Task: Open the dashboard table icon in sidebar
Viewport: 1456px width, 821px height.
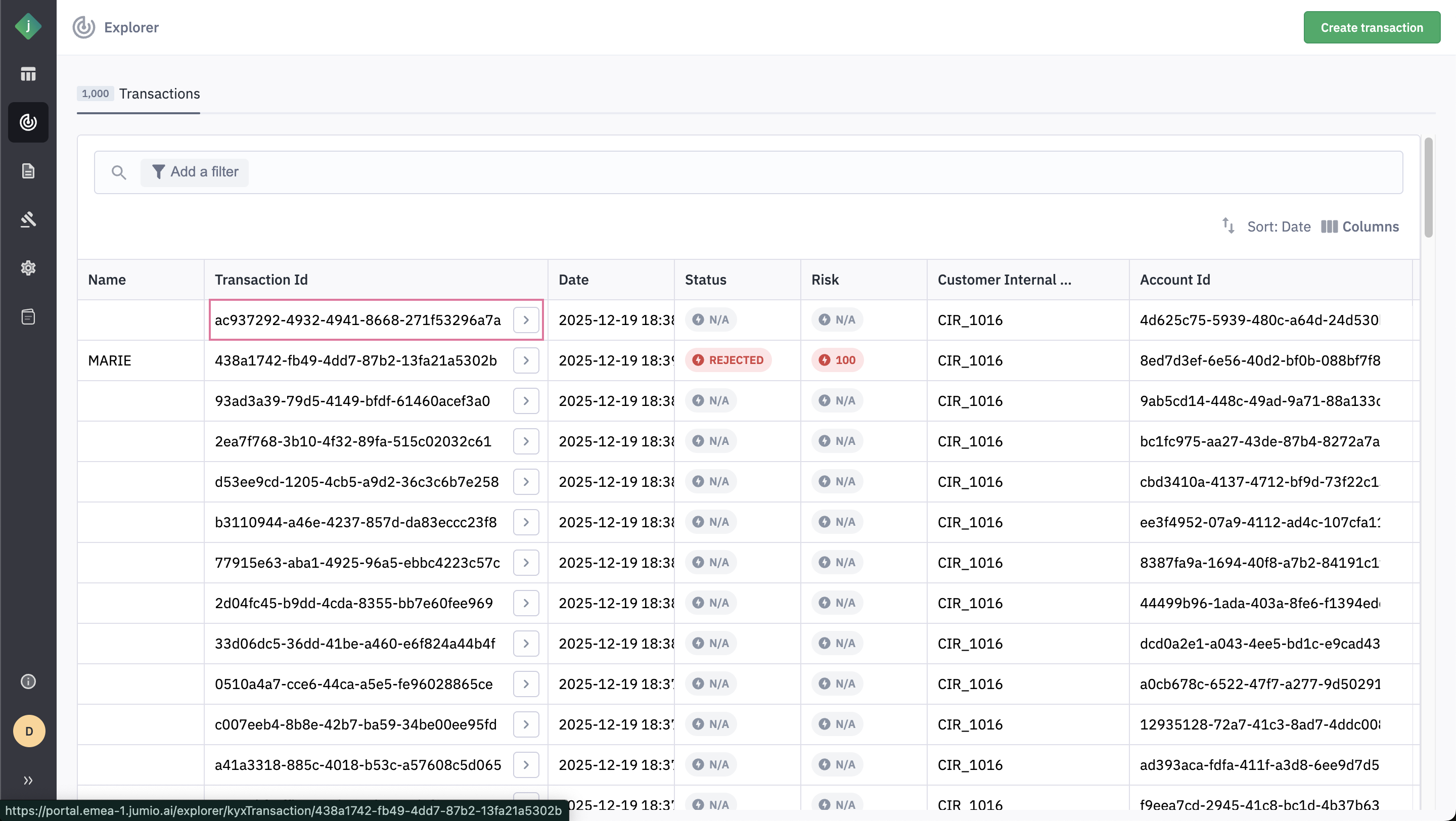Action: [28, 74]
